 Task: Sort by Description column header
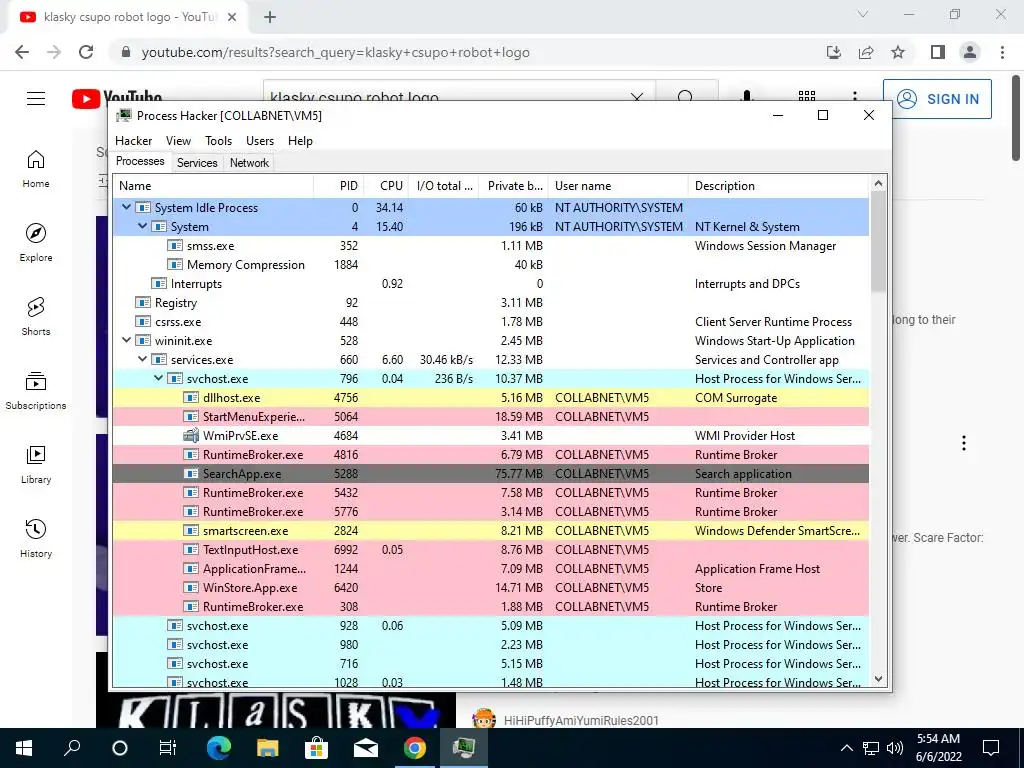coord(778,185)
